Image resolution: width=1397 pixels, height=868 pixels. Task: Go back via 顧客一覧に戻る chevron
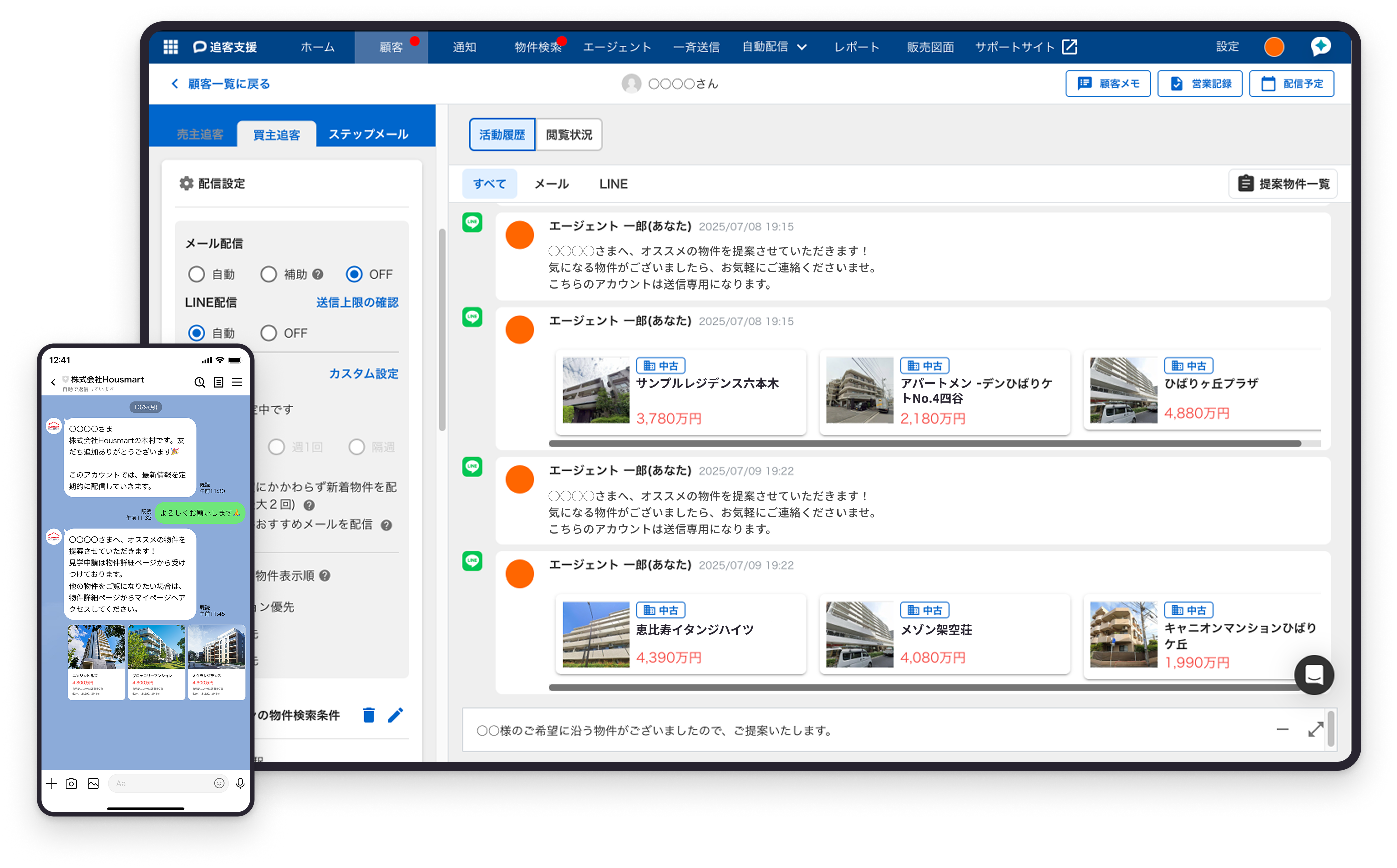pos(175,84)
